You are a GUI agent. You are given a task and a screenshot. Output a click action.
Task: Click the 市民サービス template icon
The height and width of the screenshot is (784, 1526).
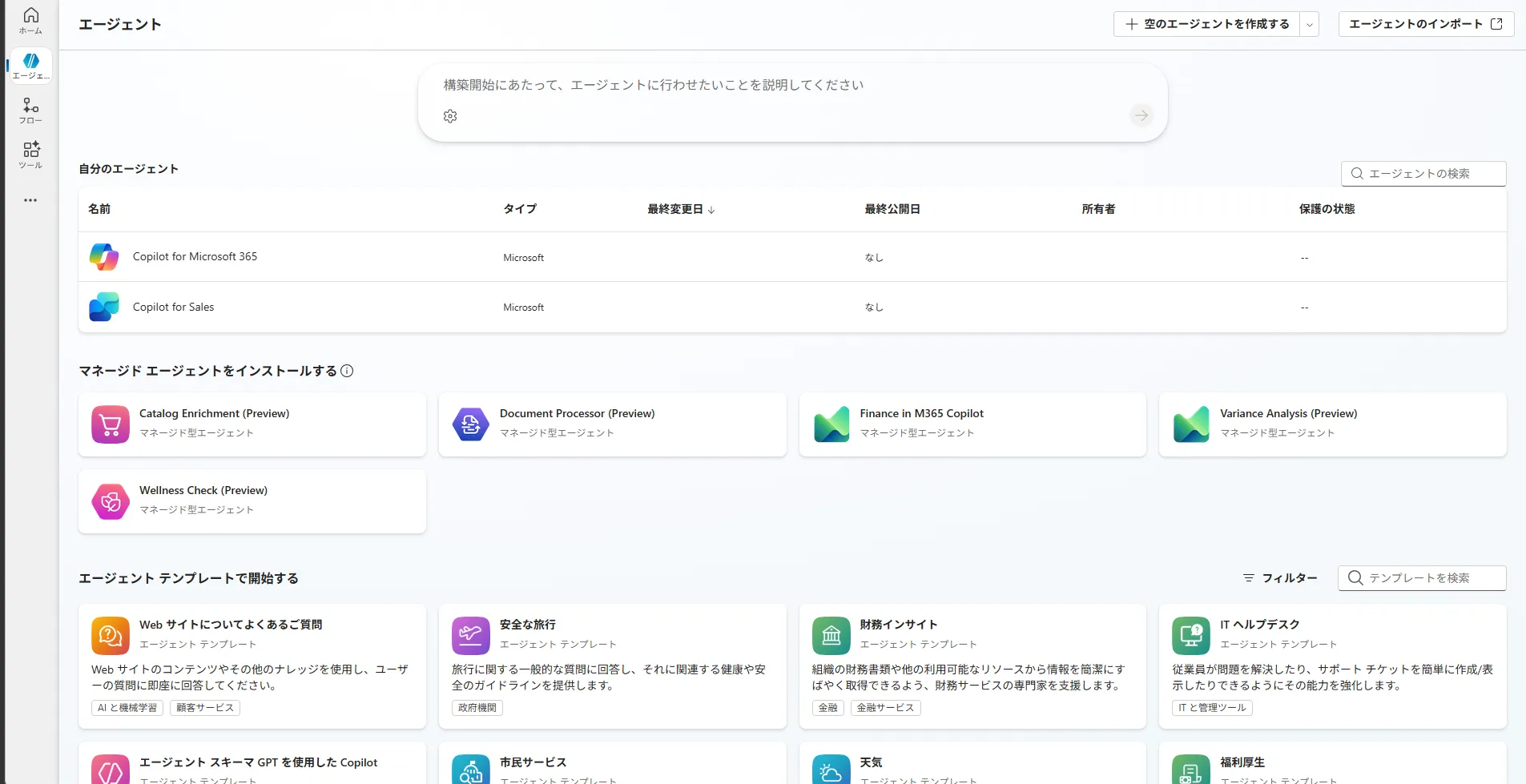pos(471,770)
